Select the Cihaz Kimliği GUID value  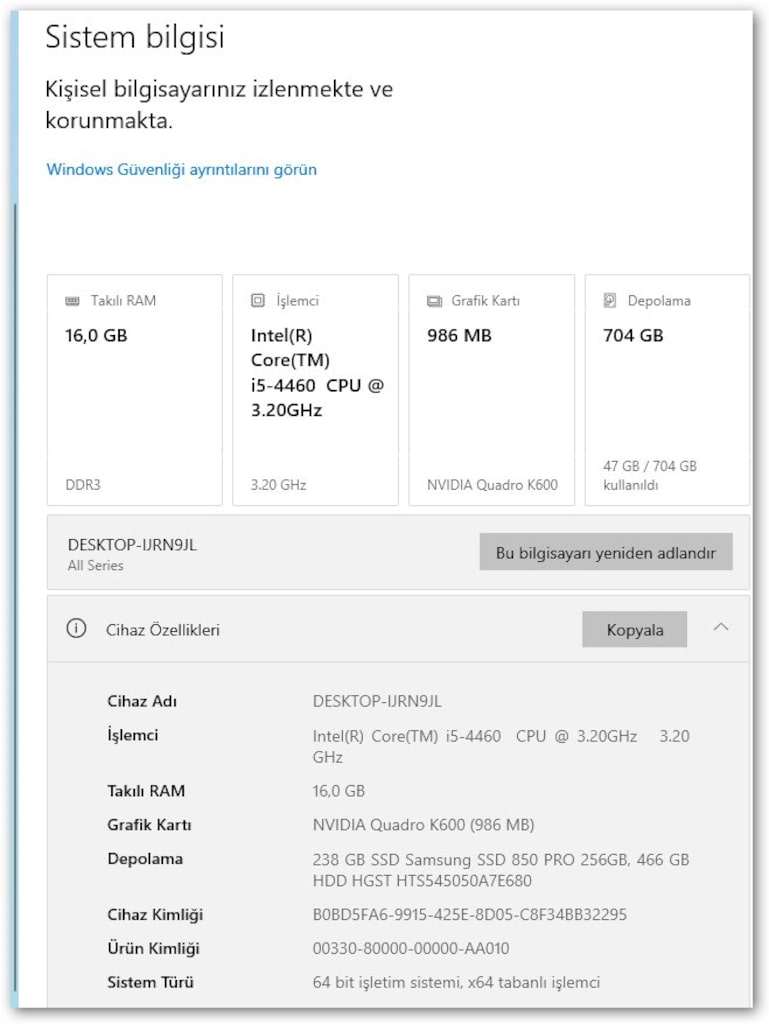(x=470, y=915)
